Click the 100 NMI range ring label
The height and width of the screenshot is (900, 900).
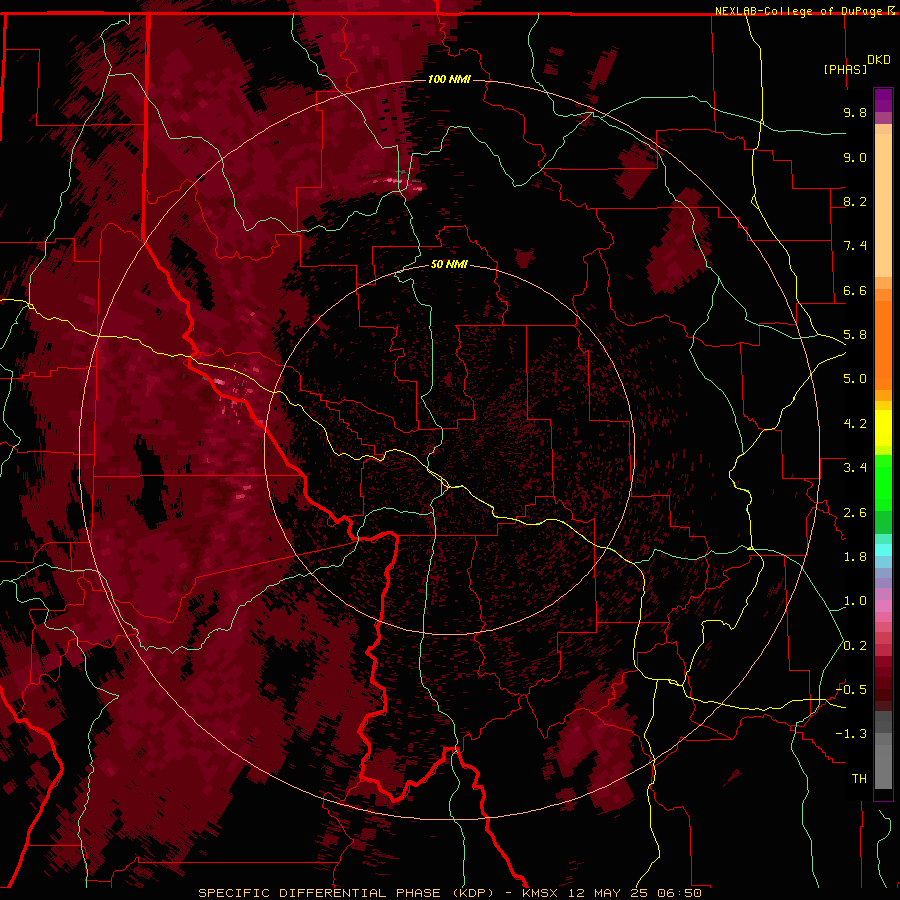pyautogui.click(x=449, y=79)
